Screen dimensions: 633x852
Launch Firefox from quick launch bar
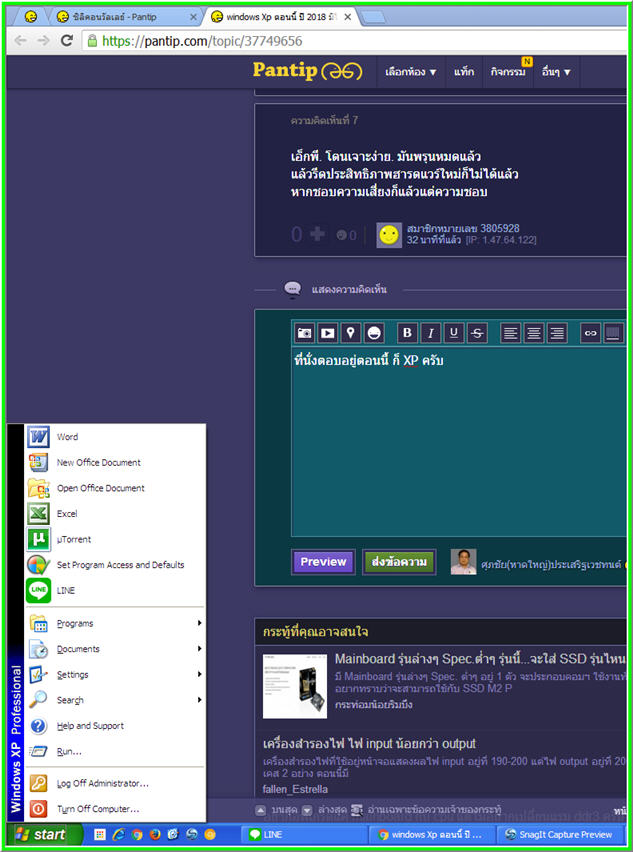point(155,835)
